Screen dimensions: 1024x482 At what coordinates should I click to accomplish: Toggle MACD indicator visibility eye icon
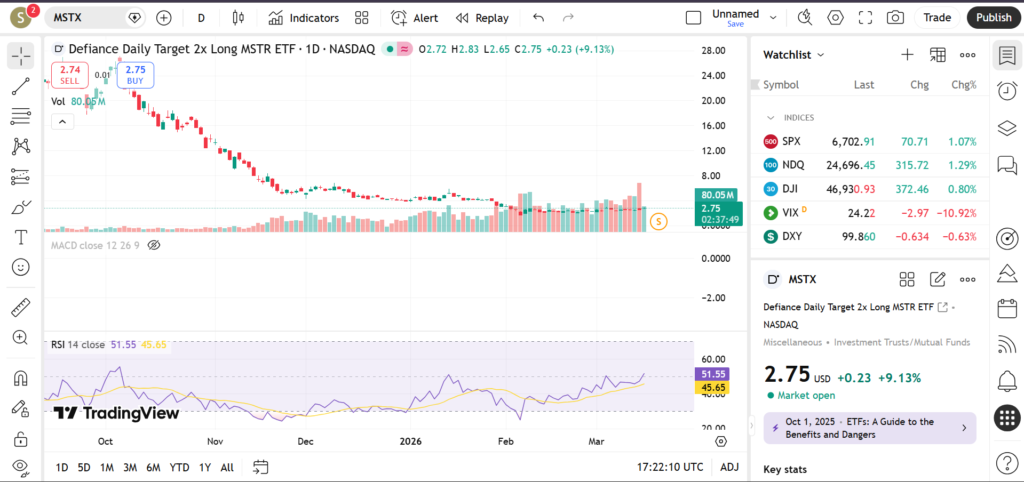point(154,244)
